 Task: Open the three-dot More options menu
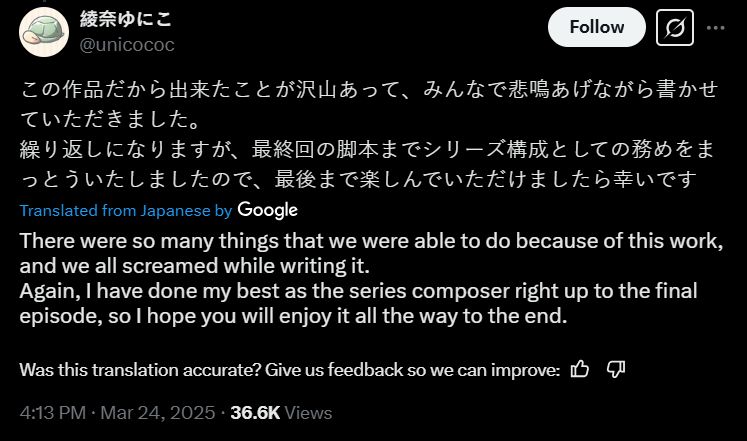(x=715, y=28)
